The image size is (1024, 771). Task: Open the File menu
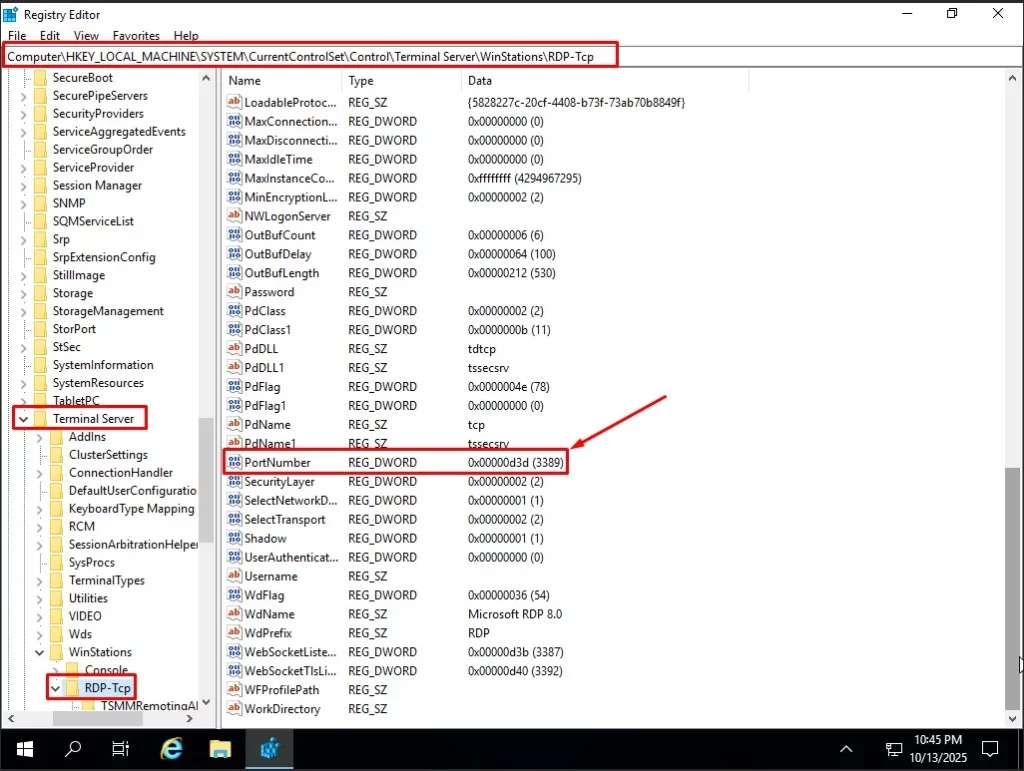pos(16,35)
